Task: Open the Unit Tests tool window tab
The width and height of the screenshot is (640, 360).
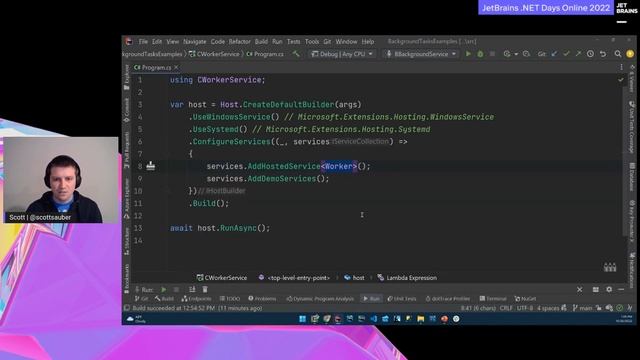Action: pos(402,299)
